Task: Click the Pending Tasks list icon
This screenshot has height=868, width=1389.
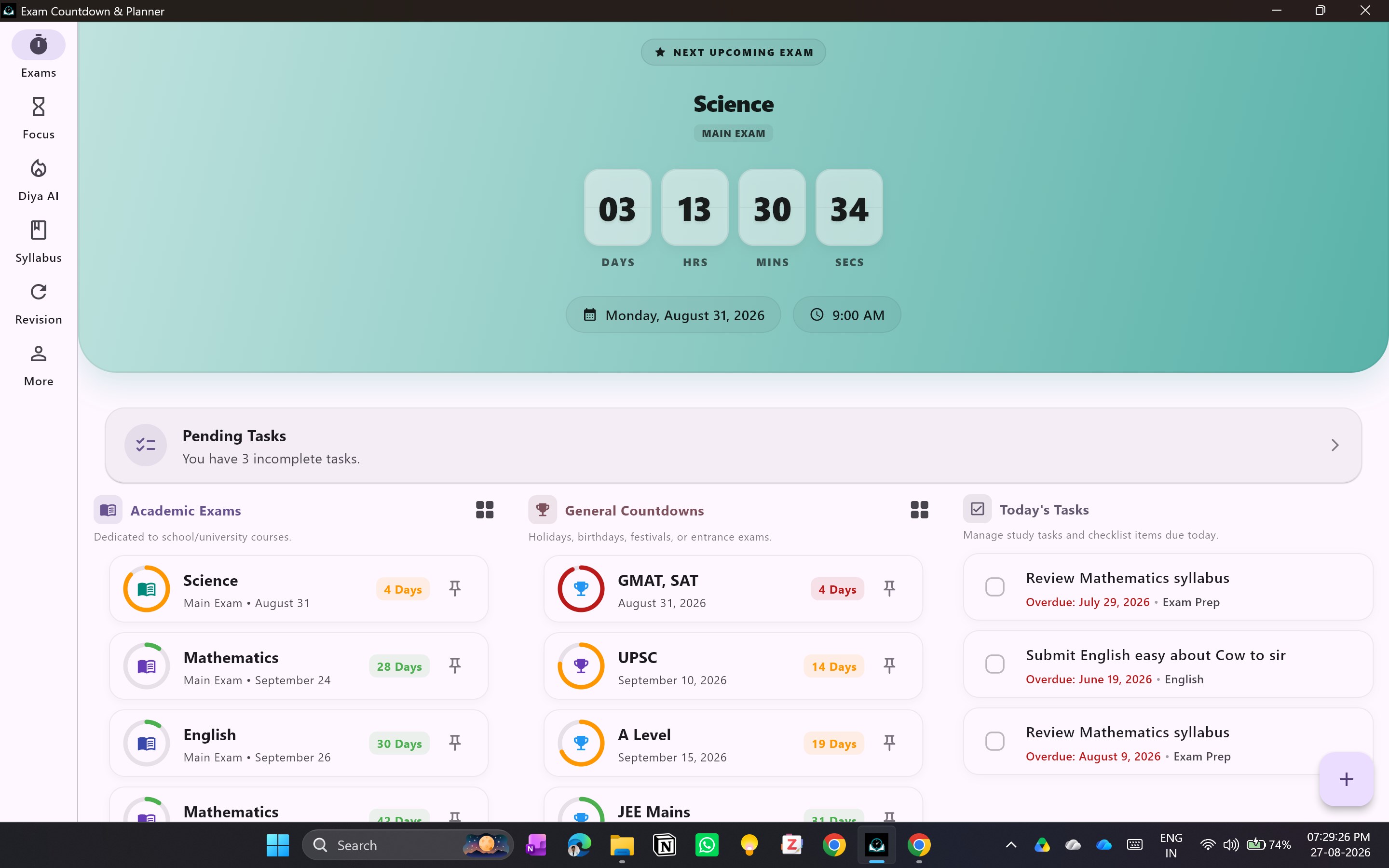Action: pyautogui.click(x=146, y=445)
